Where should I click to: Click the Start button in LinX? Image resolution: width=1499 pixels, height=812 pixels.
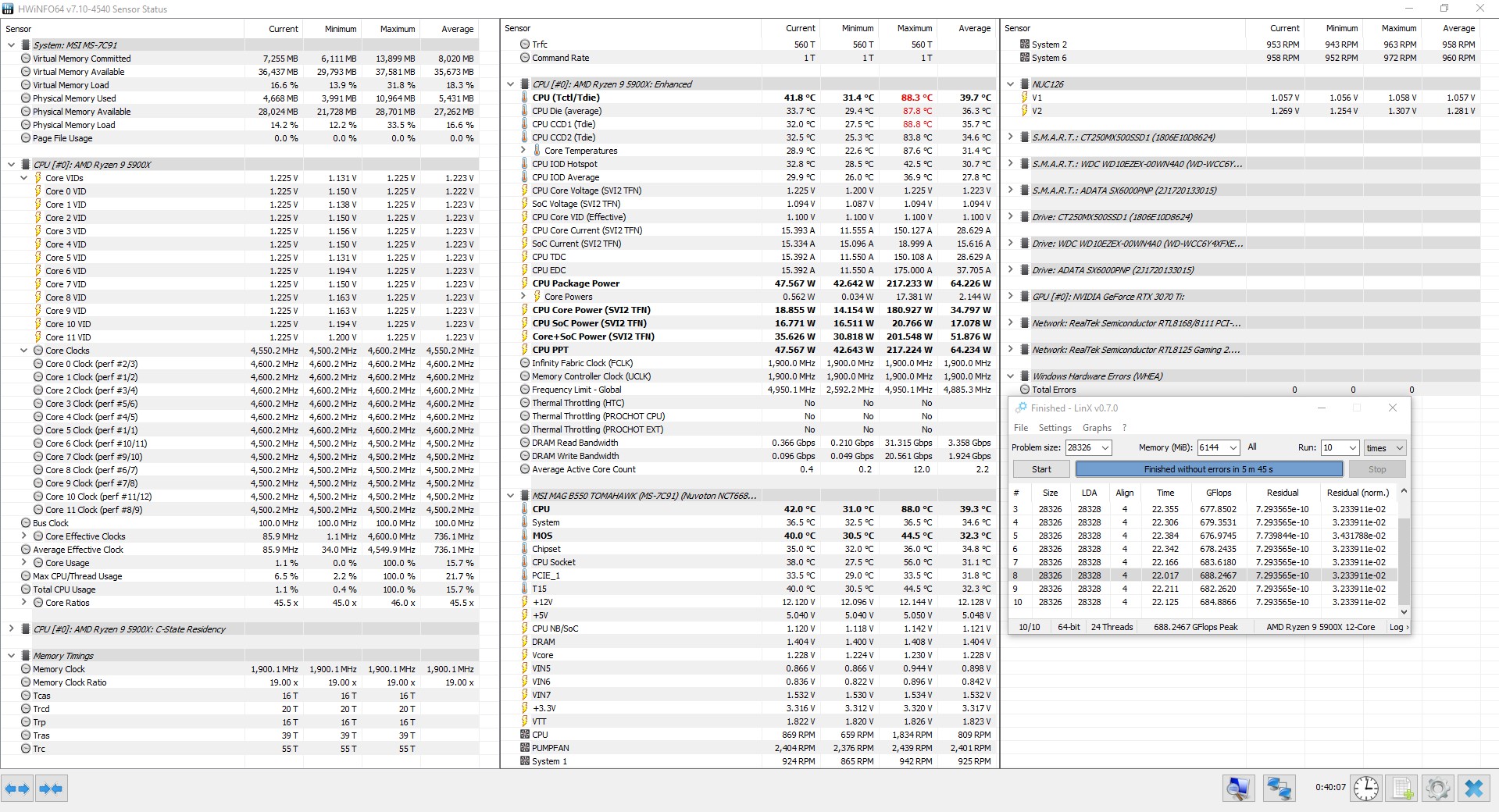1041,469
